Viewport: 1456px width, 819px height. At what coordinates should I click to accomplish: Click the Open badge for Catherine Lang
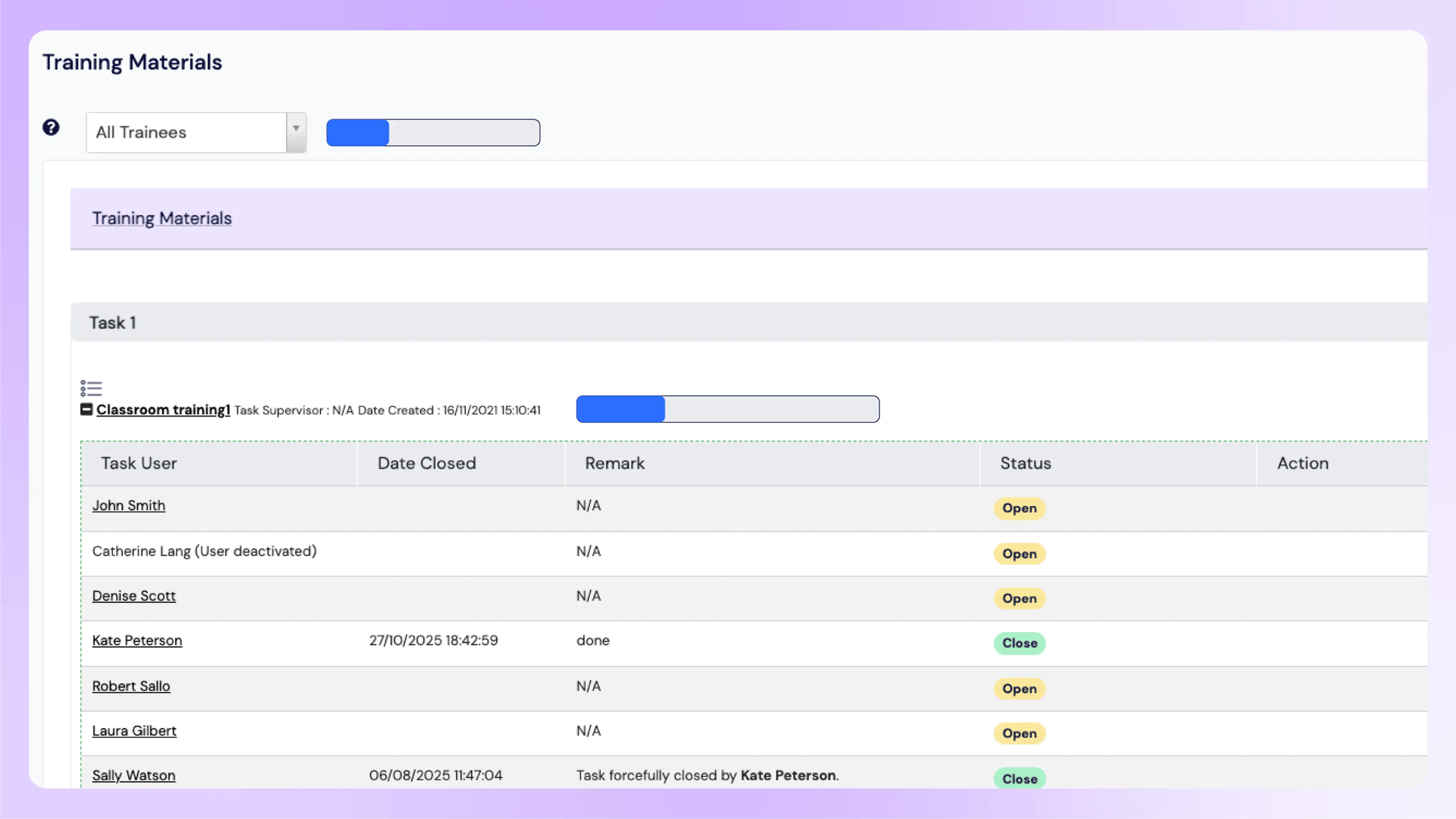[x=1019, y=553]
